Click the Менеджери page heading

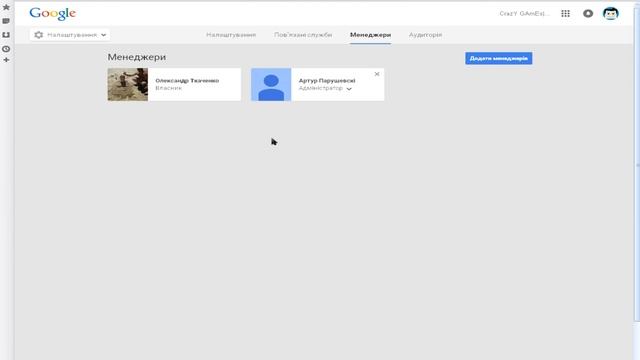[137, 57]
